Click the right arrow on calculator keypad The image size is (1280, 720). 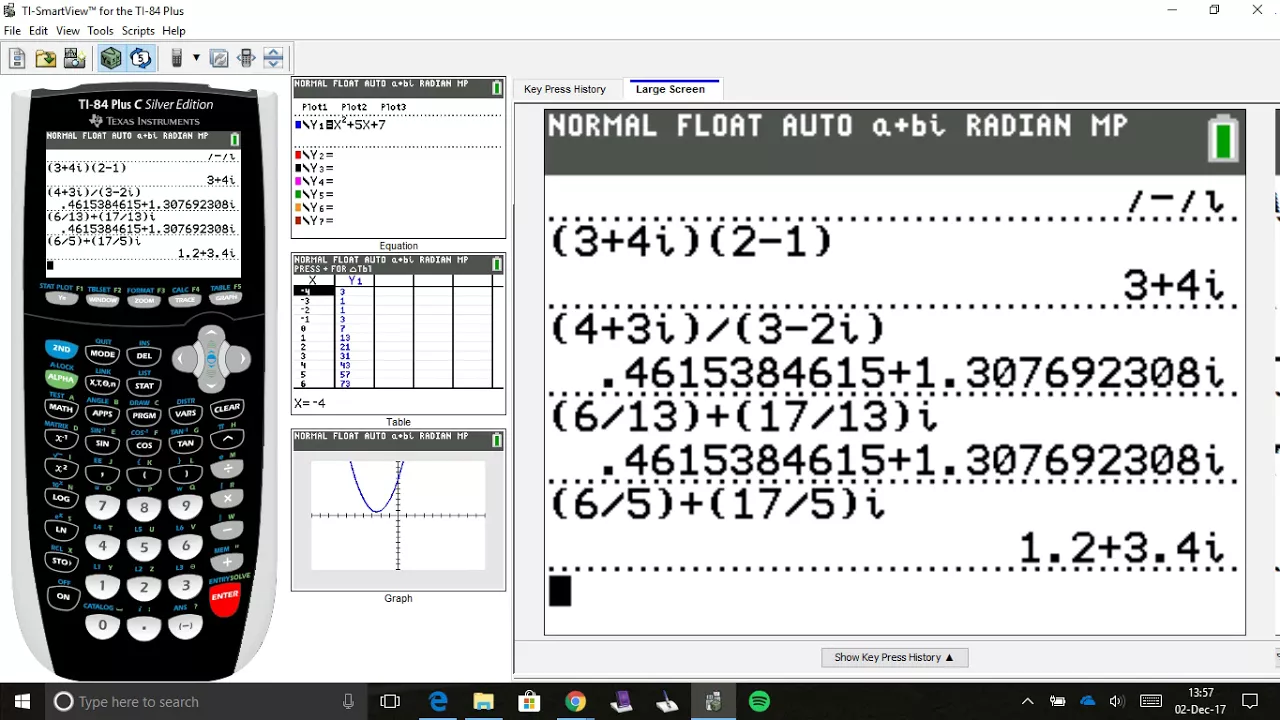pyautogui.click(x=240, y=358)
